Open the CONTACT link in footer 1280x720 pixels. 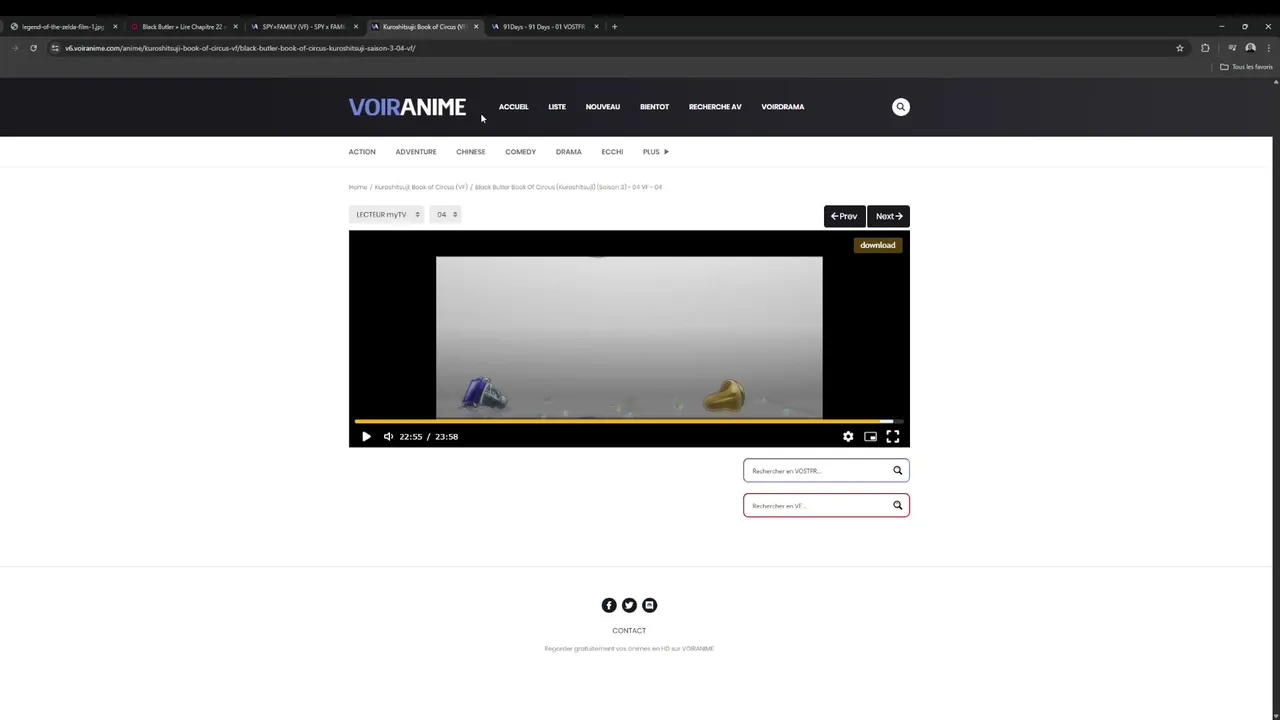629,631
